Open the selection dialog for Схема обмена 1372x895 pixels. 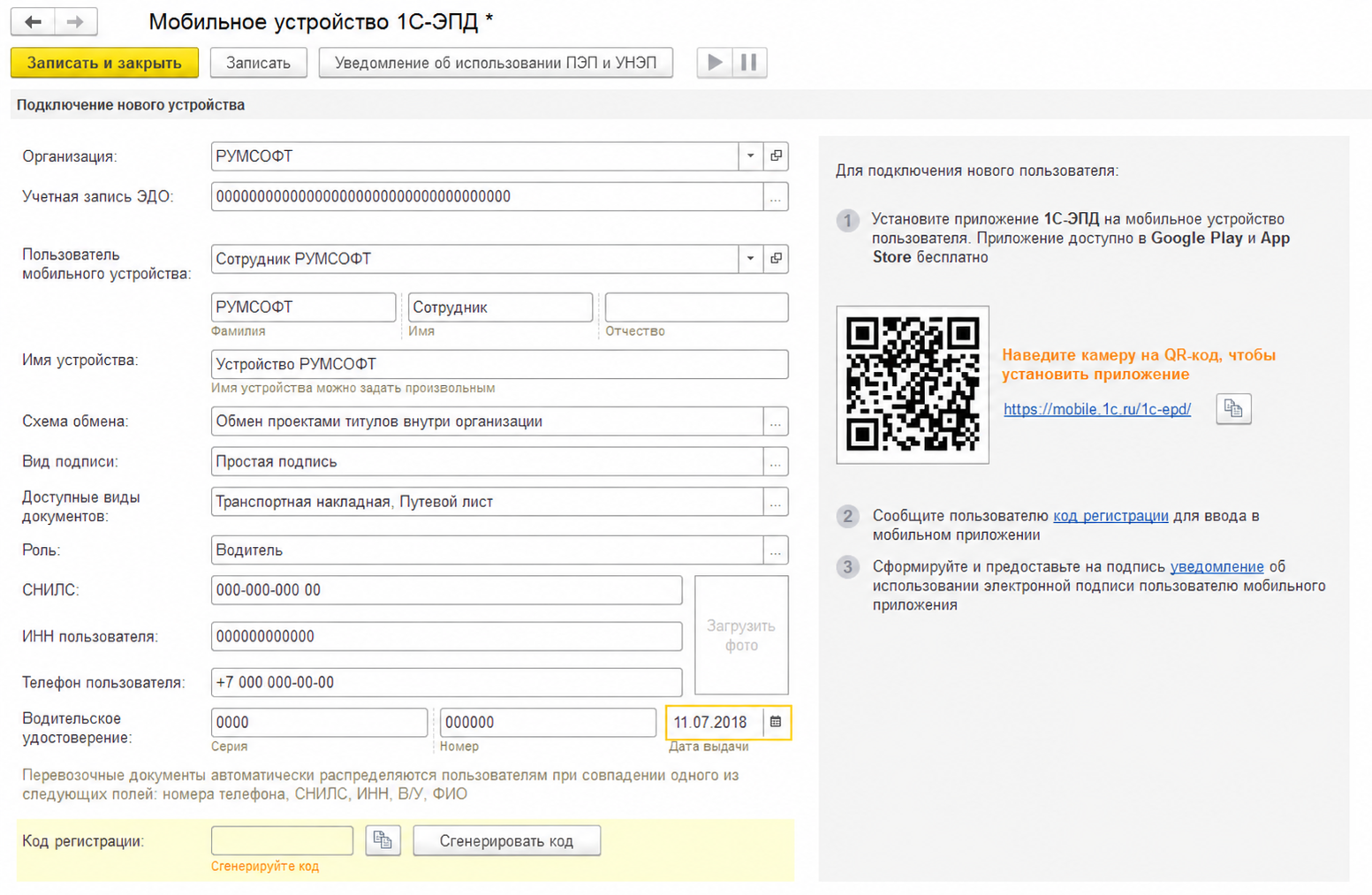pos(776,422)
